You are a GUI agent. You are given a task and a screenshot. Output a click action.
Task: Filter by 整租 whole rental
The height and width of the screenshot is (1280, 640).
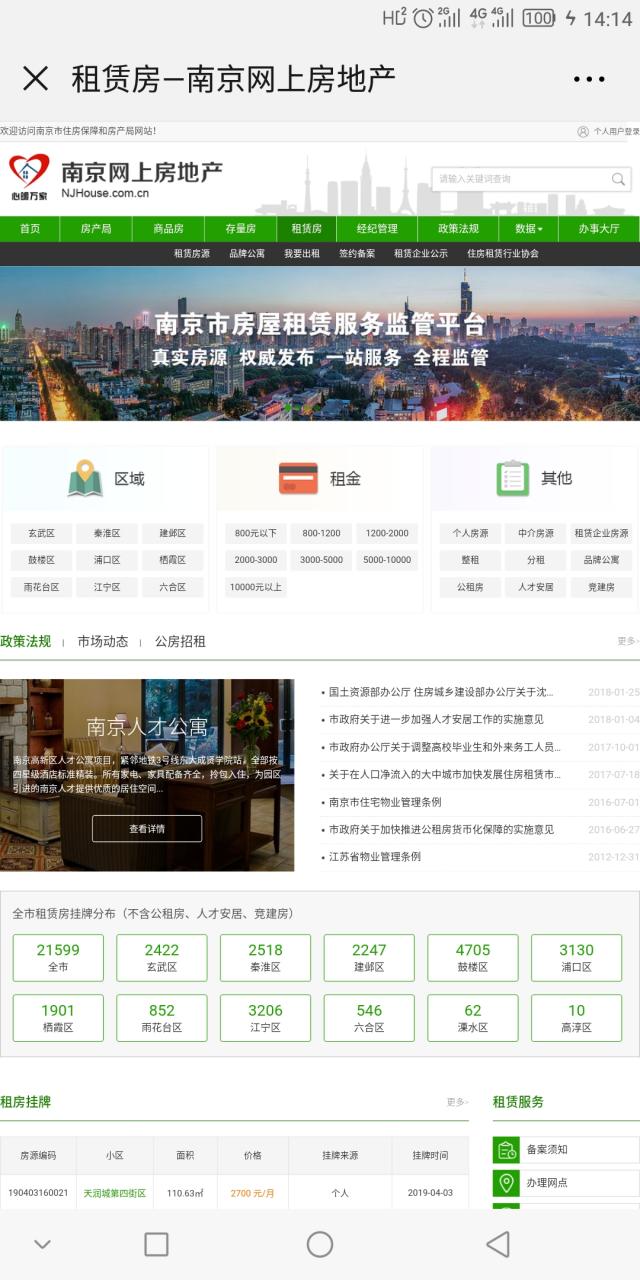(470, 560)
